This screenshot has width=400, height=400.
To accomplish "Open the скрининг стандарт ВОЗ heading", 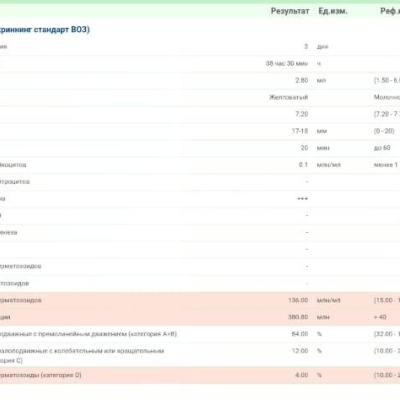I will tap(45, 29).
